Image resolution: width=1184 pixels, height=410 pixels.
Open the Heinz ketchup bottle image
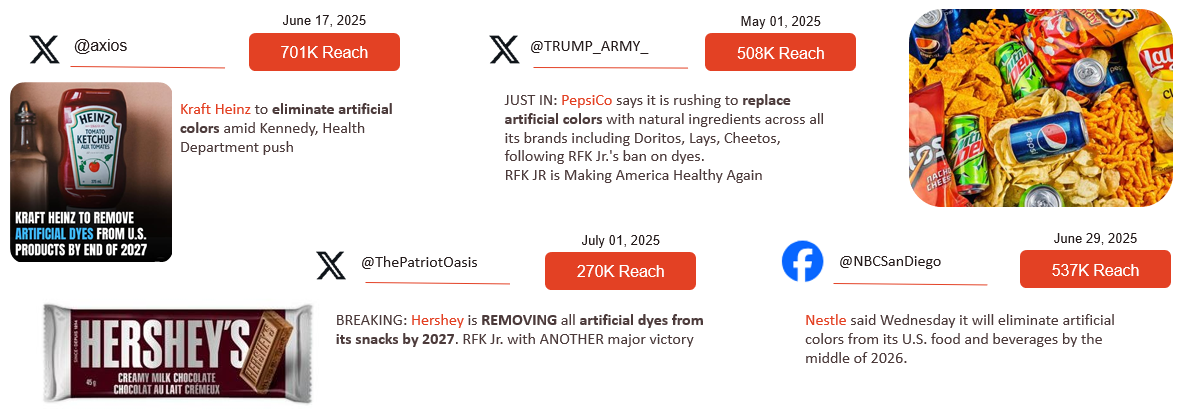click(91, 171)
